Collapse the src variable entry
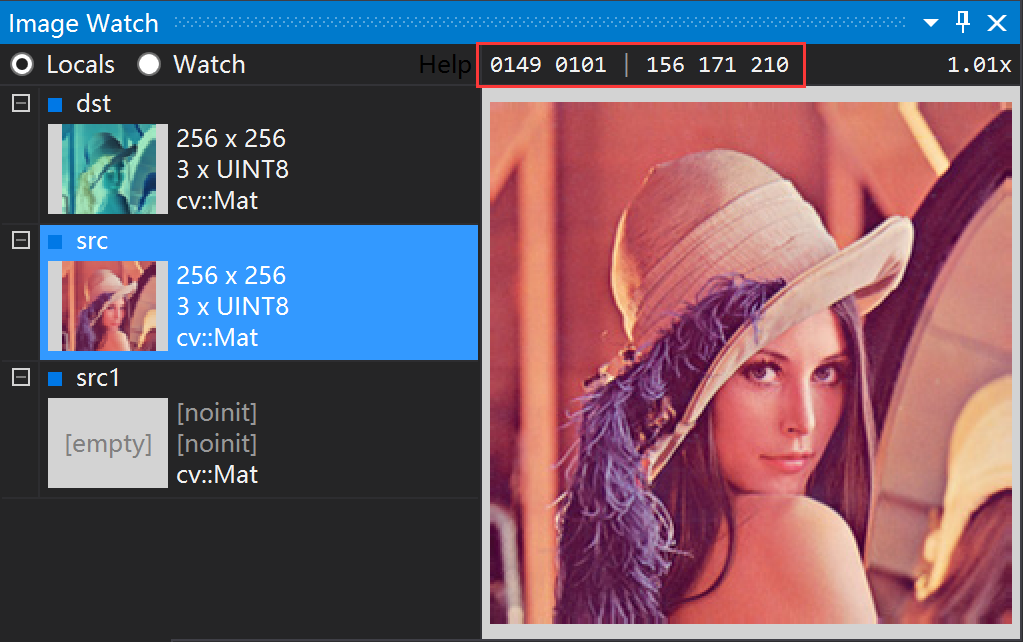 [21, 240]
